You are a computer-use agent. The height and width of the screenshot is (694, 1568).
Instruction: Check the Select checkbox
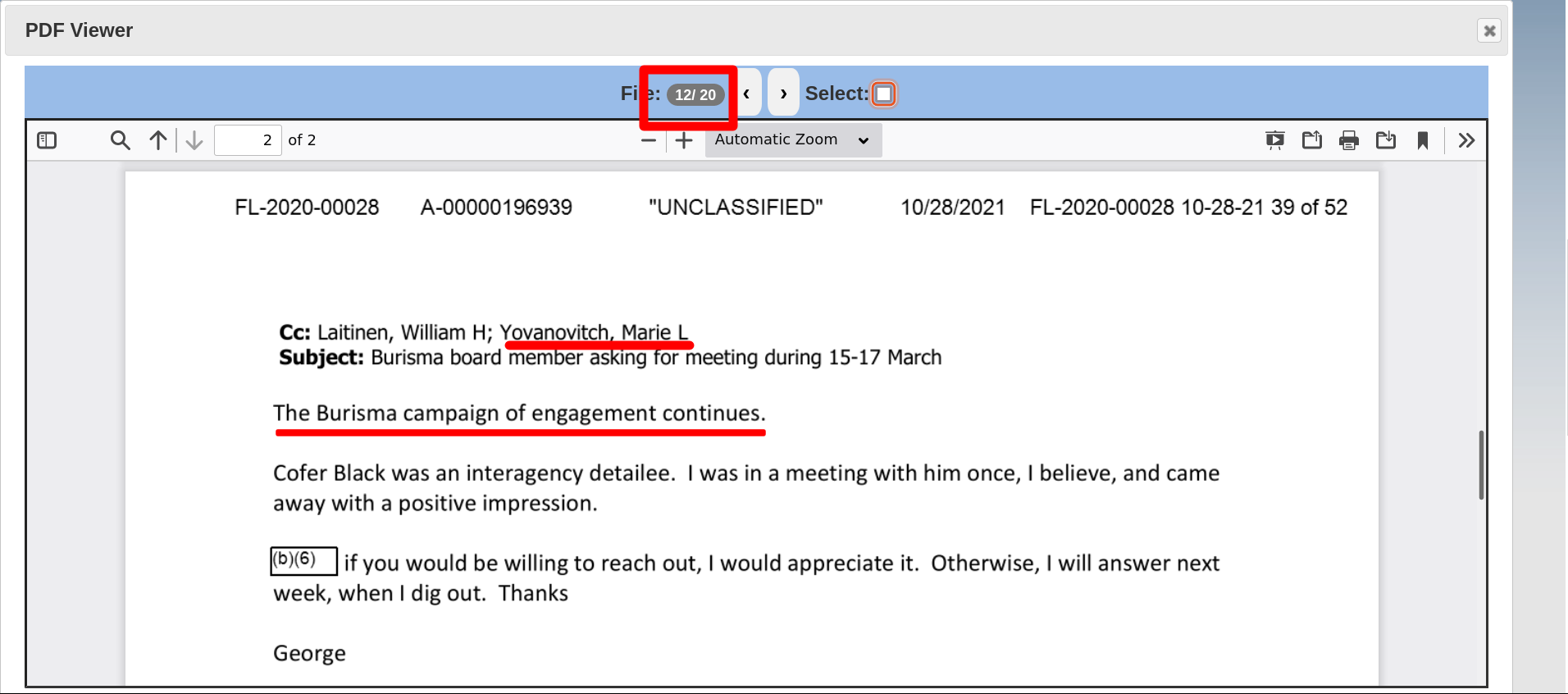(x=883, y=94)
